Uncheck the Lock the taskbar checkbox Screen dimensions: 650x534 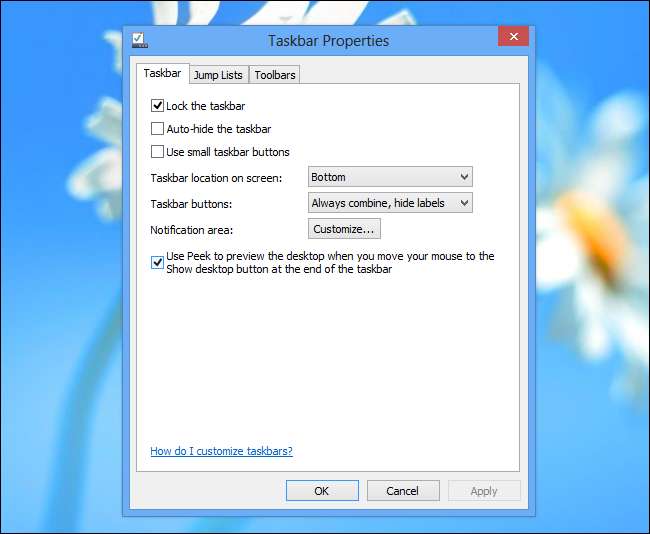pos(157,106)
